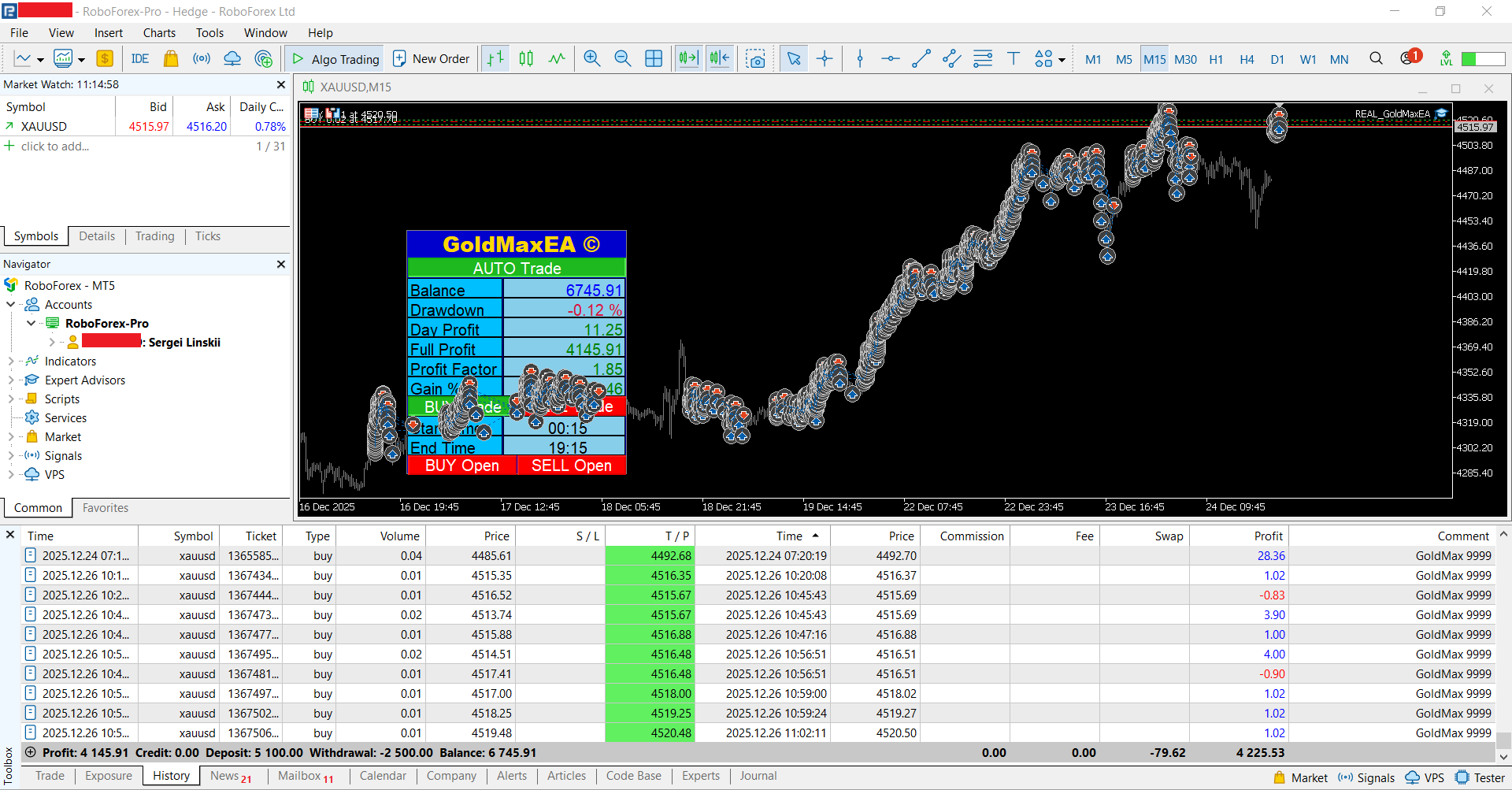Viewport: 1512px width, 790px height.
Task: Select the Fibonacci retracement tool
Action: pyautogui.click(x=983, y=59)
